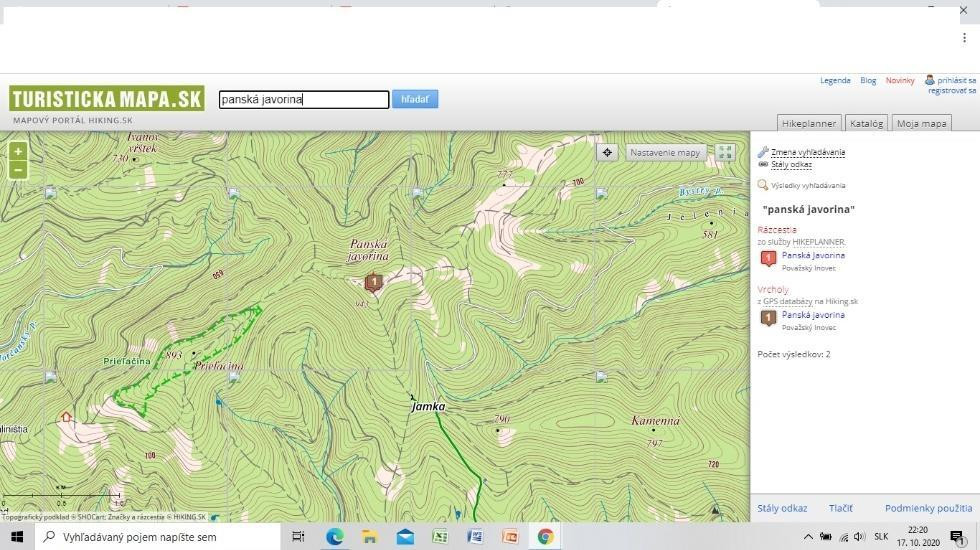Screen dimensions: 980x550
Task: Toggle fullscreen map view icon
Action: [x=725, y=152]
